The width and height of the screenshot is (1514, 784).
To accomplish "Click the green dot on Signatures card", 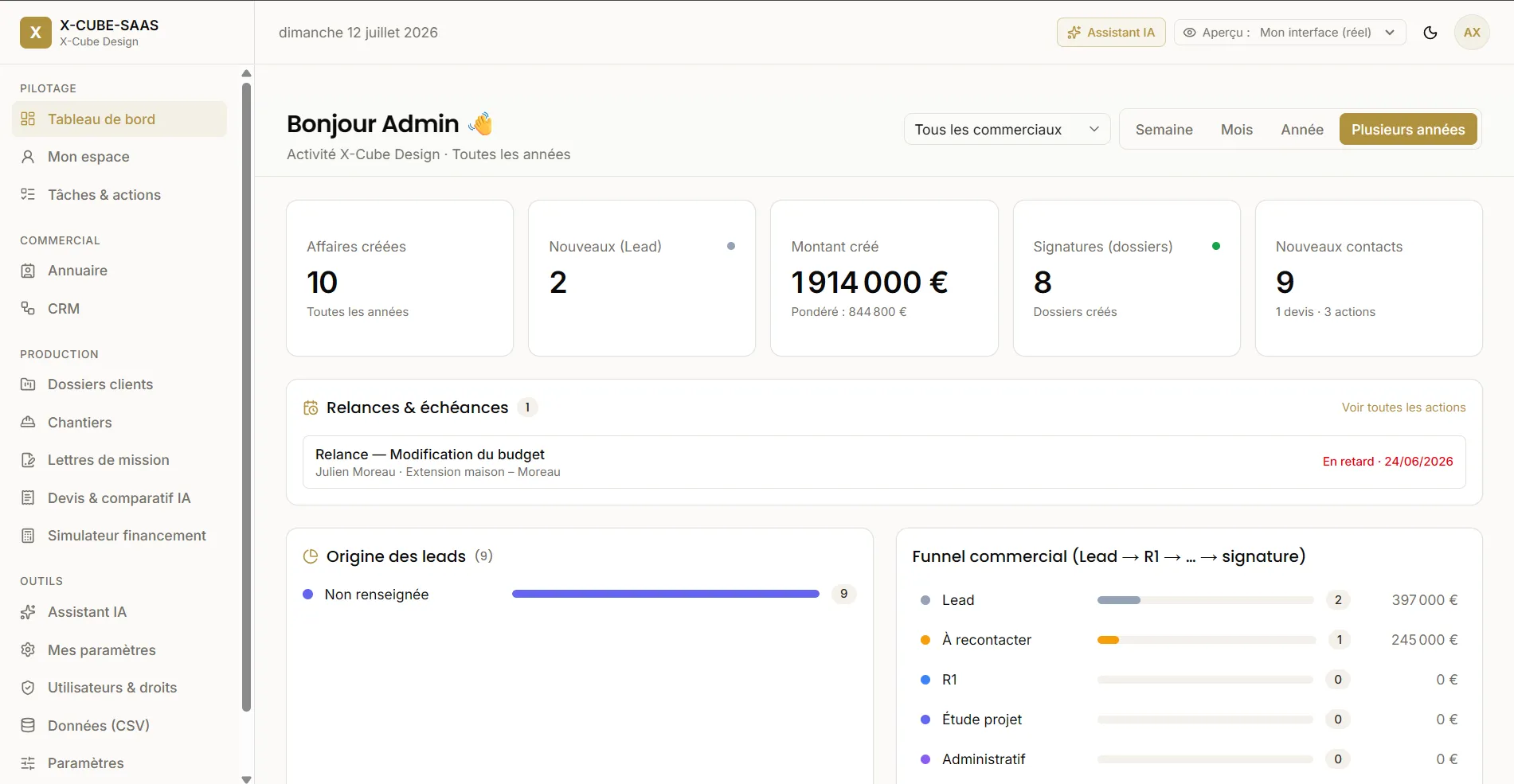I will click(x=1216, y=246).
